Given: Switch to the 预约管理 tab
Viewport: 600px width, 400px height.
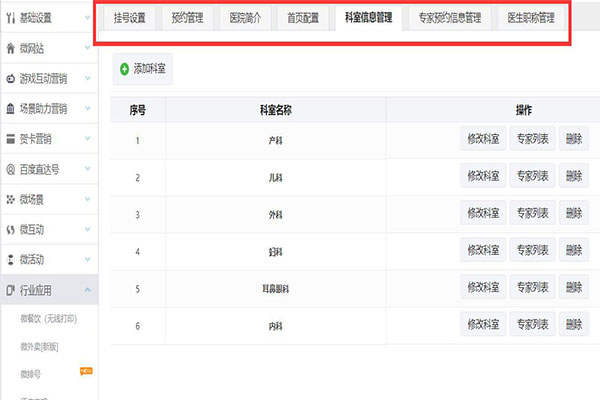Looking at the screenshot, I should click(x=187, y=18).
